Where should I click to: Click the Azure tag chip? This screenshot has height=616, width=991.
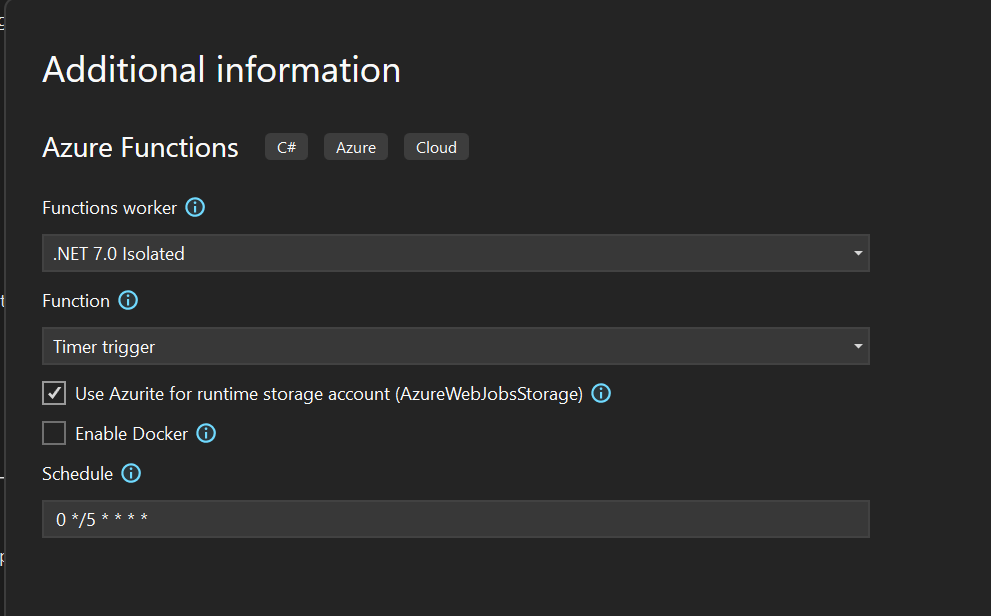click(355, 146)
